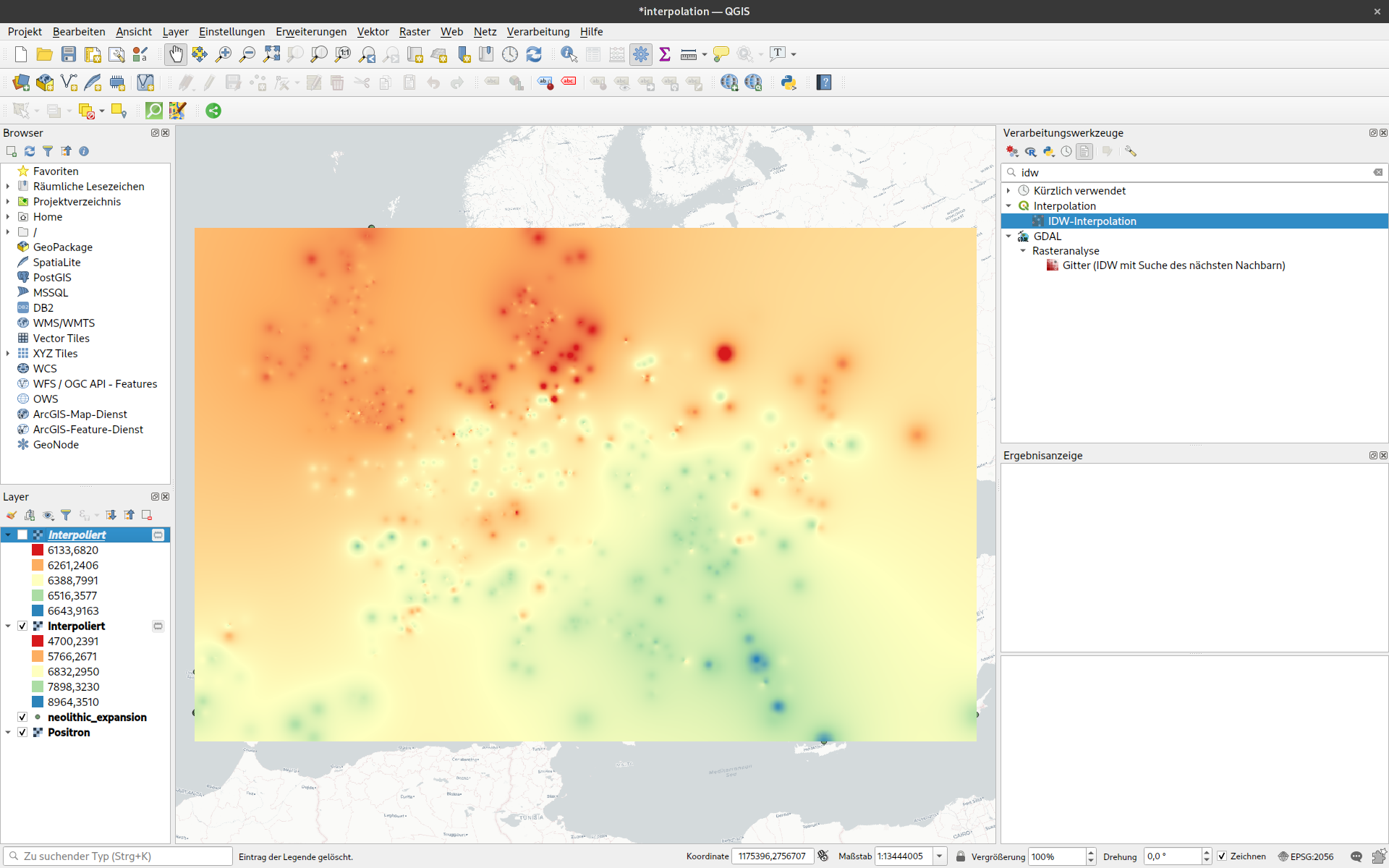Click the Identify Features tool
This screenshot has width=1389, height=868.
point(569,54)
